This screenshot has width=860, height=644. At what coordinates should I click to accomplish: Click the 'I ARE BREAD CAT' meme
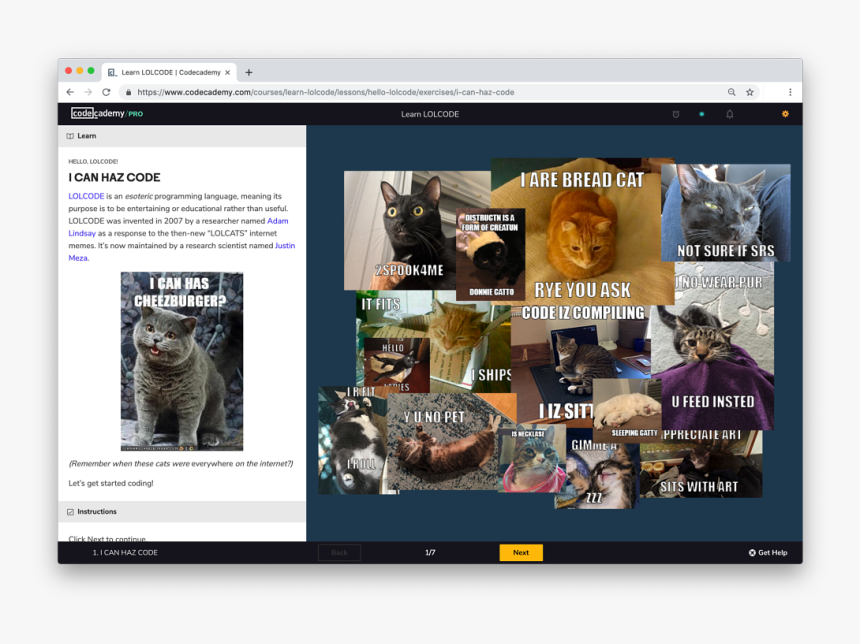582,230
